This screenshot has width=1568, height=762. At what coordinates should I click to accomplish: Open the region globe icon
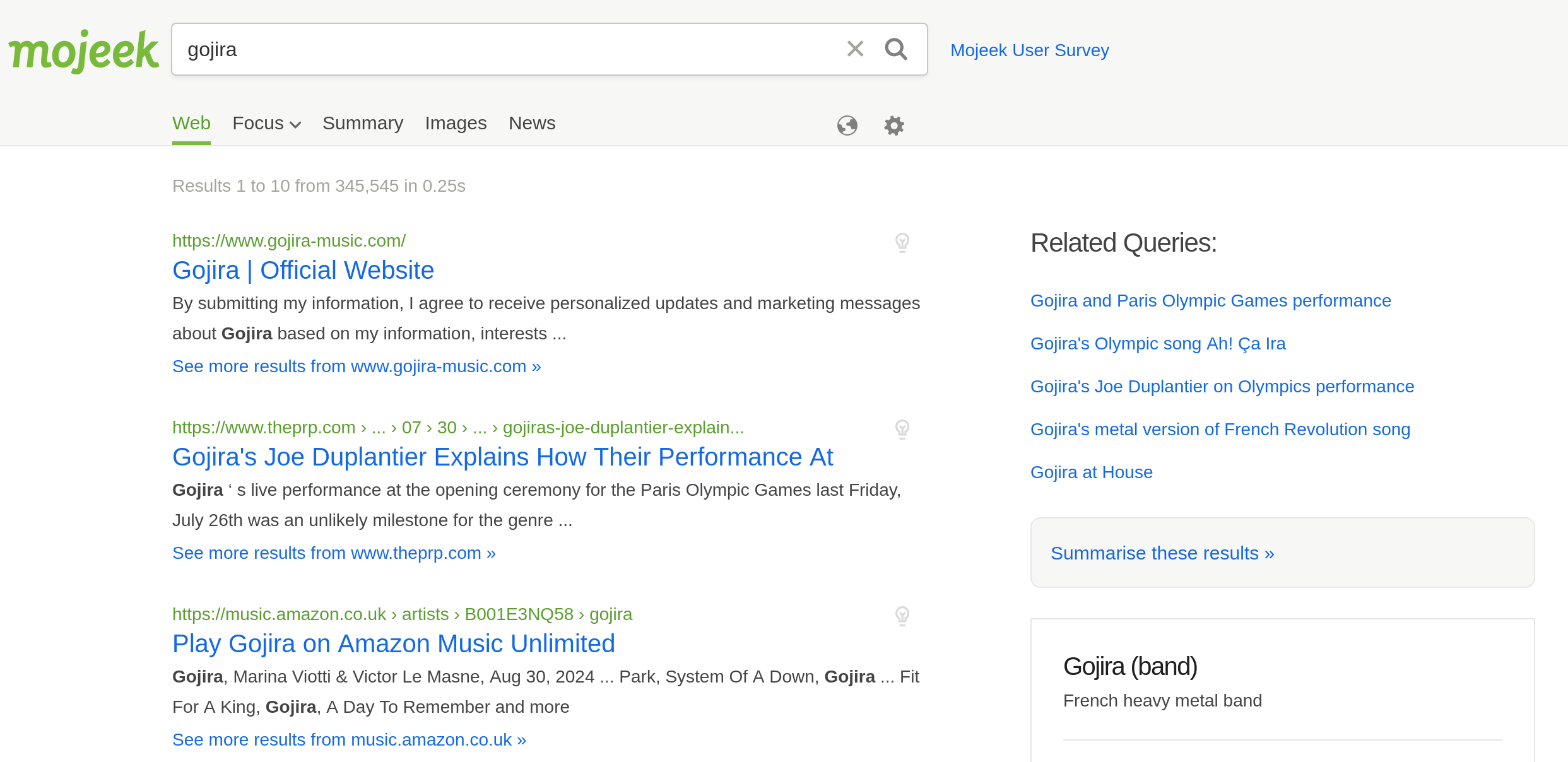pos(847,126)
